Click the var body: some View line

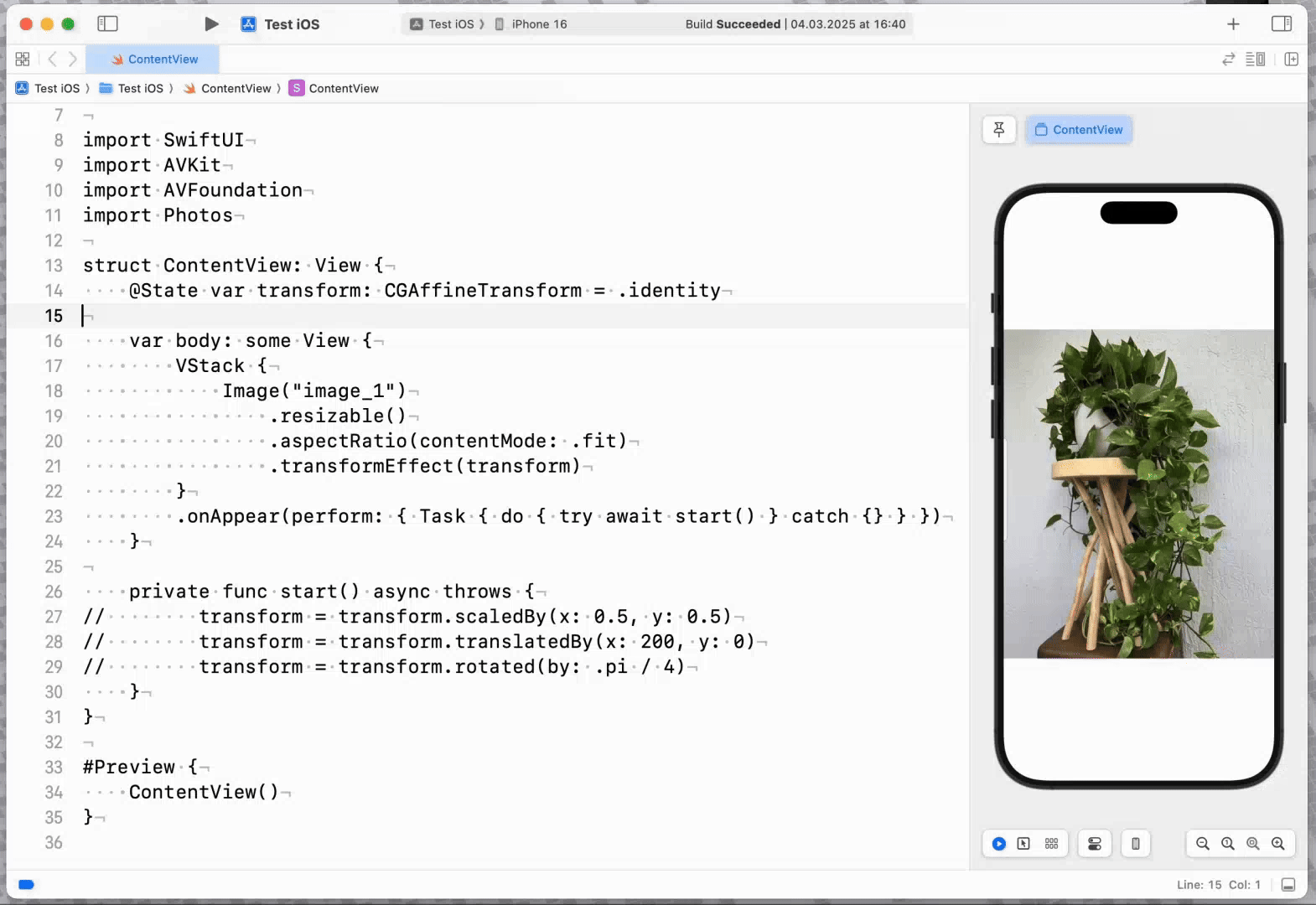pyautogui.click(x=251, y=341)
